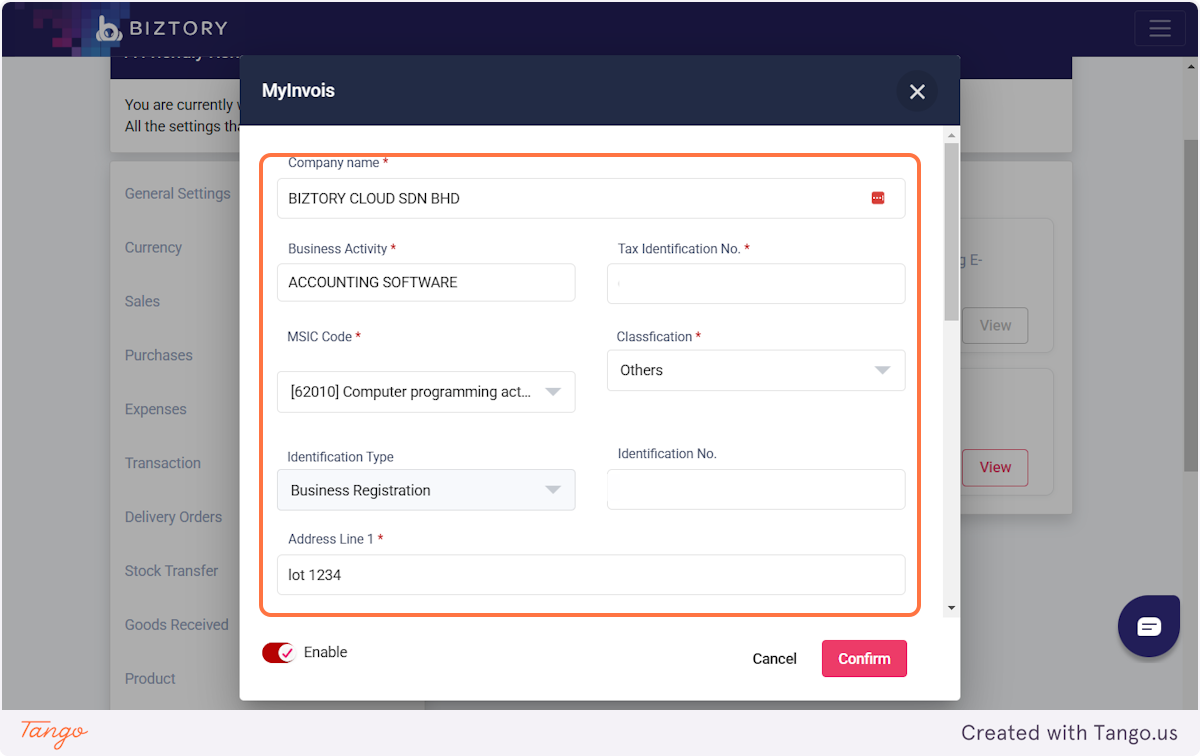Viewport: 1200px width, 756px height.
Task: Click the dialog scrollbar up arrow
Action: [x=951, y=135]
